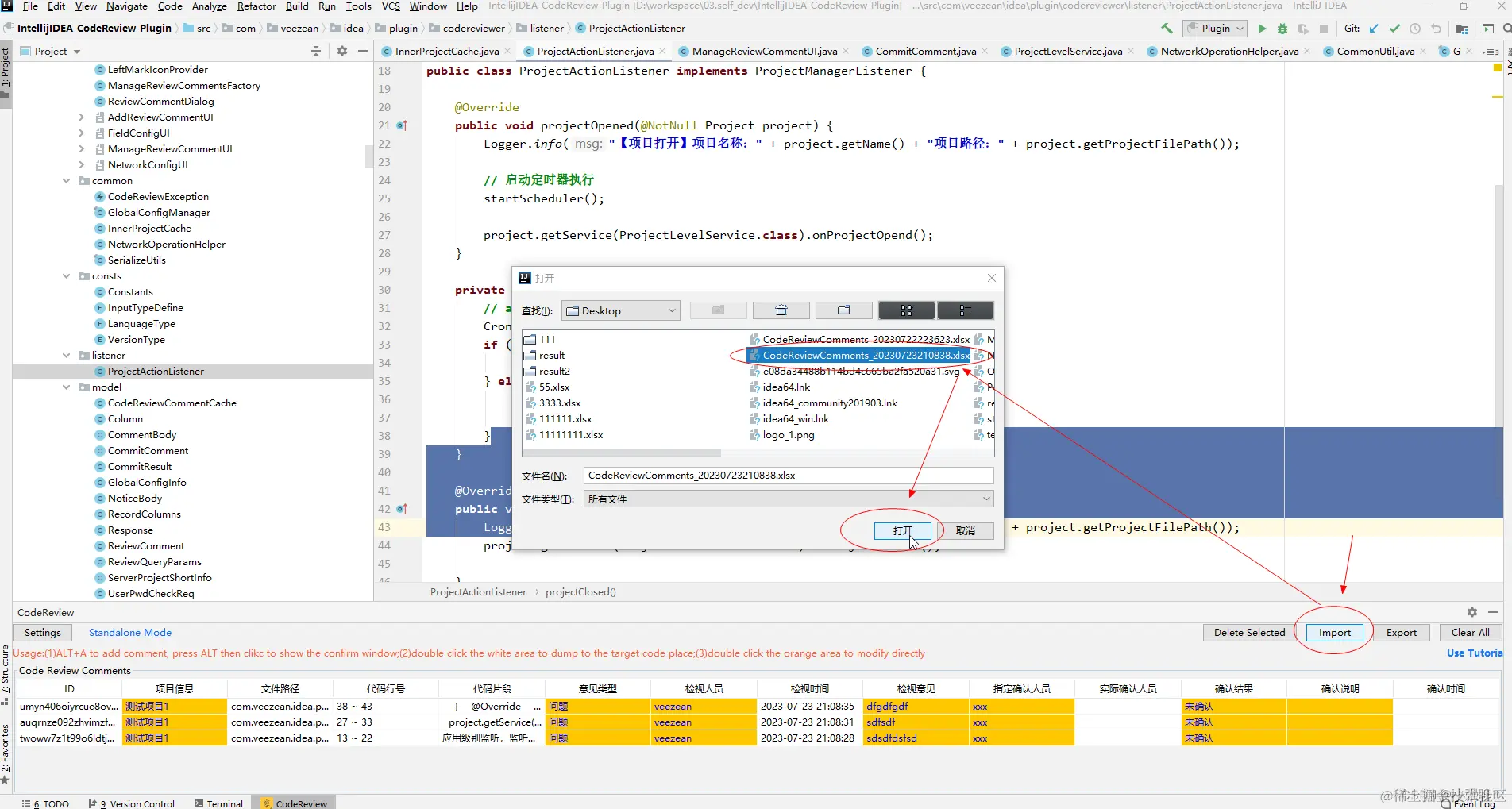The width and height of the screenshot is (1512, 809).
Task: Click 取消 to cancel the open dialog
Action: [966, 531]
